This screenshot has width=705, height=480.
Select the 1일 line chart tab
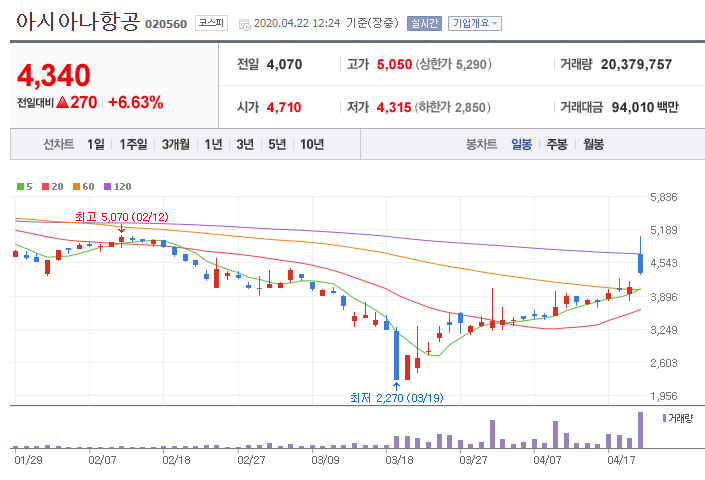click(96, 144)
